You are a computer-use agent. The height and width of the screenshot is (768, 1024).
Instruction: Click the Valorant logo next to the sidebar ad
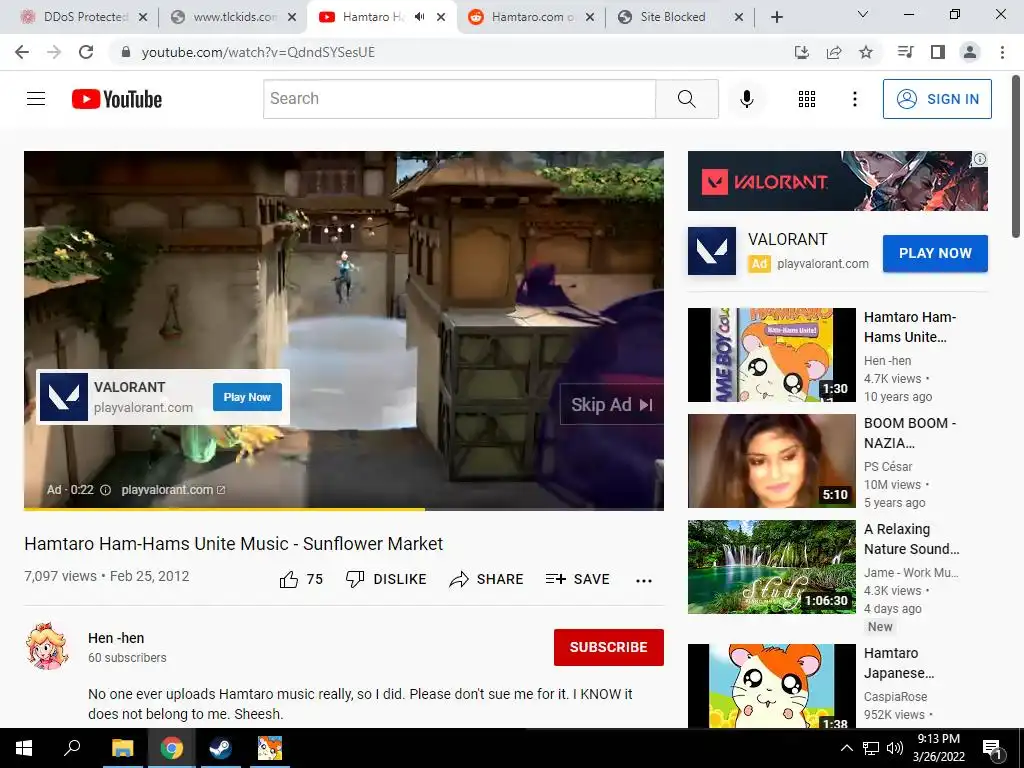(x=712, y=251)
